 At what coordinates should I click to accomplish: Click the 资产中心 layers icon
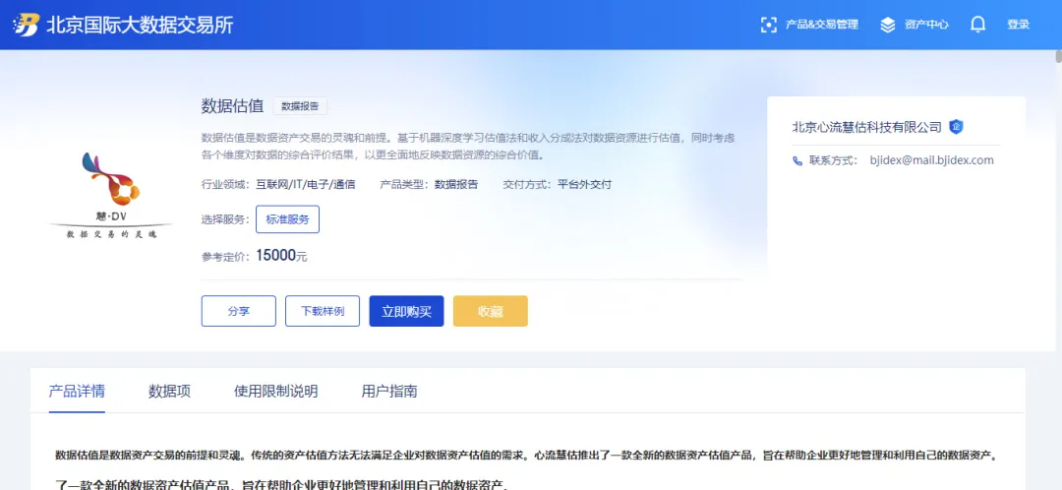(x=887, y=25)
